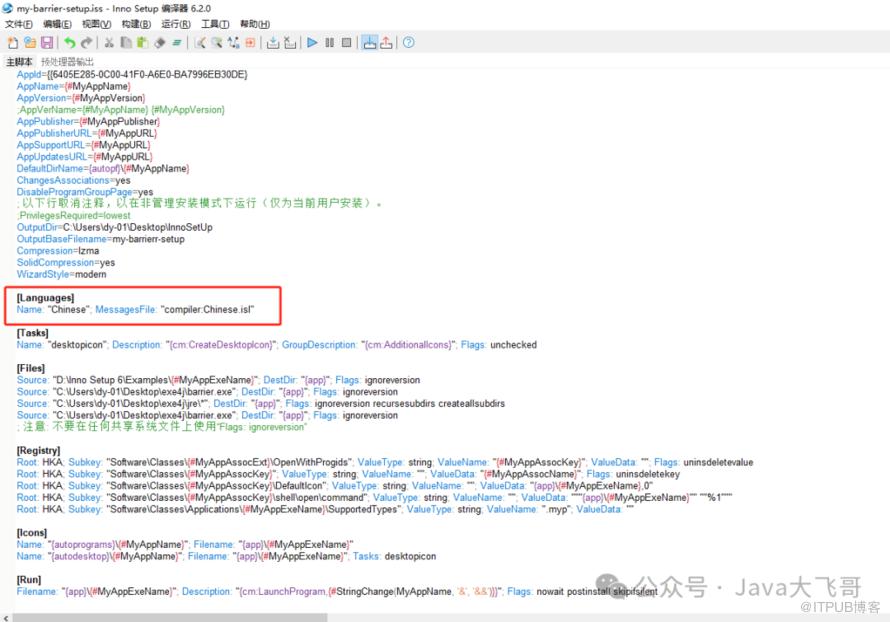Save the script with the floppy disk icon
890x622 pixels.
click(x=46, y=43)
